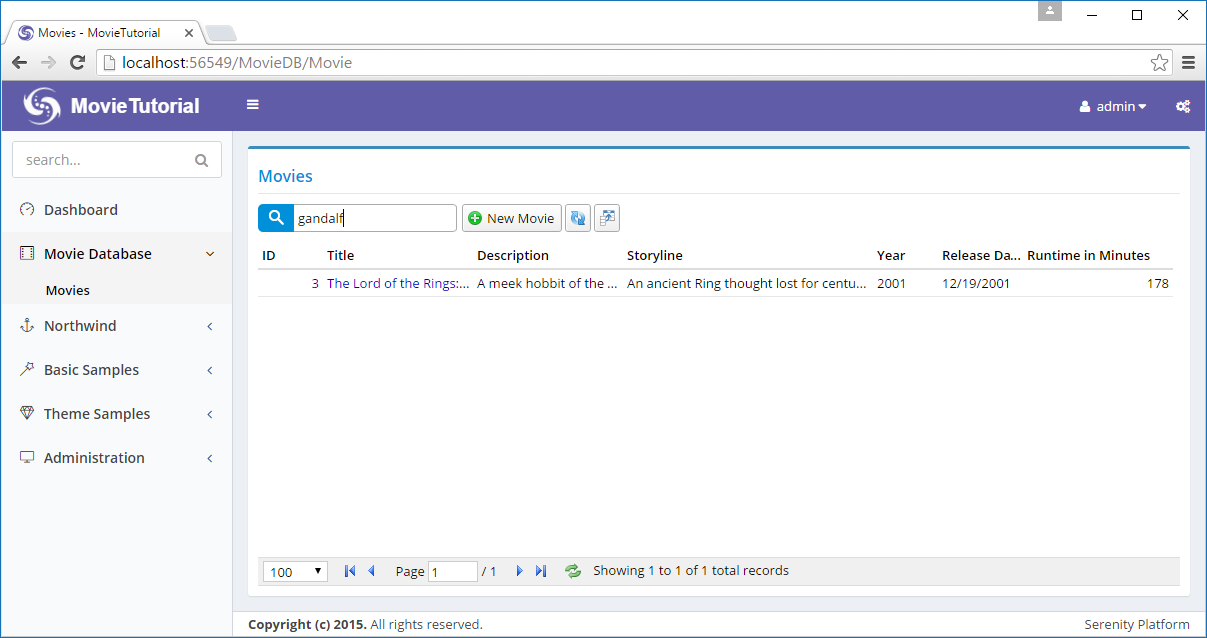1207x638 pixels.
Task: Open the page size dropdown showing 100
Action: tap(296, 571)
